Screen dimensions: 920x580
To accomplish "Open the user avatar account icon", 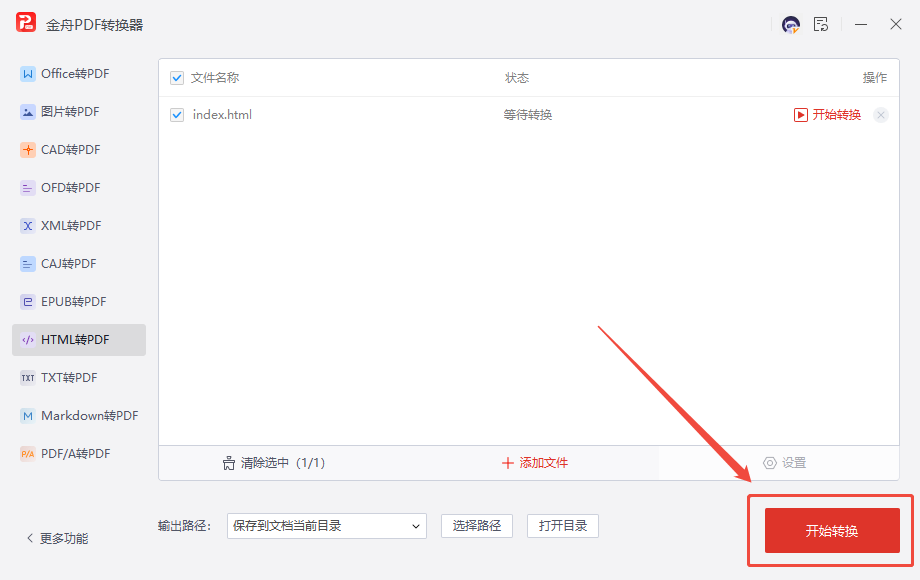I will [791, 25].
